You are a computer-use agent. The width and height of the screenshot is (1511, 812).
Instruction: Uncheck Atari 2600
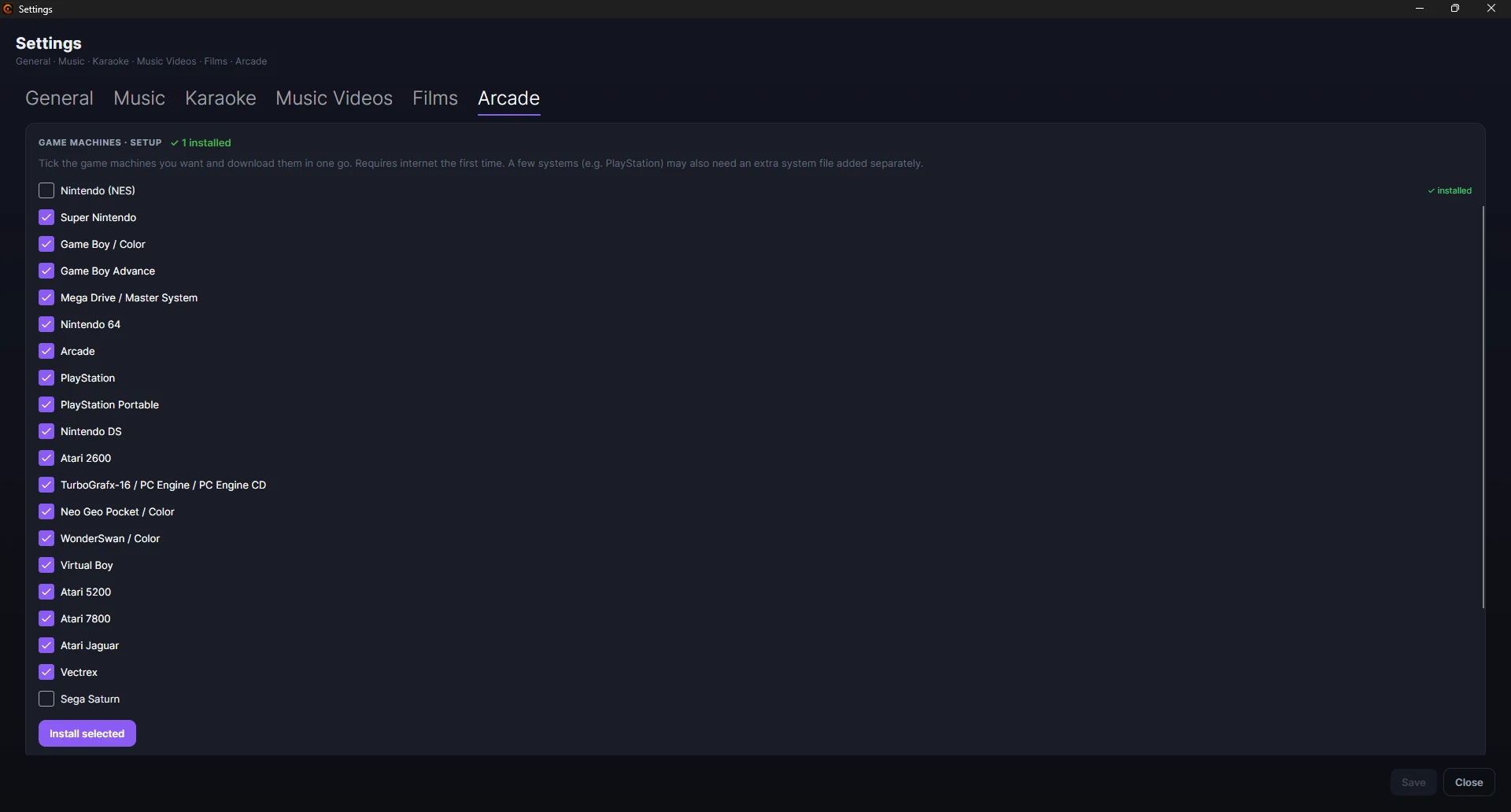tap(46, 459)
